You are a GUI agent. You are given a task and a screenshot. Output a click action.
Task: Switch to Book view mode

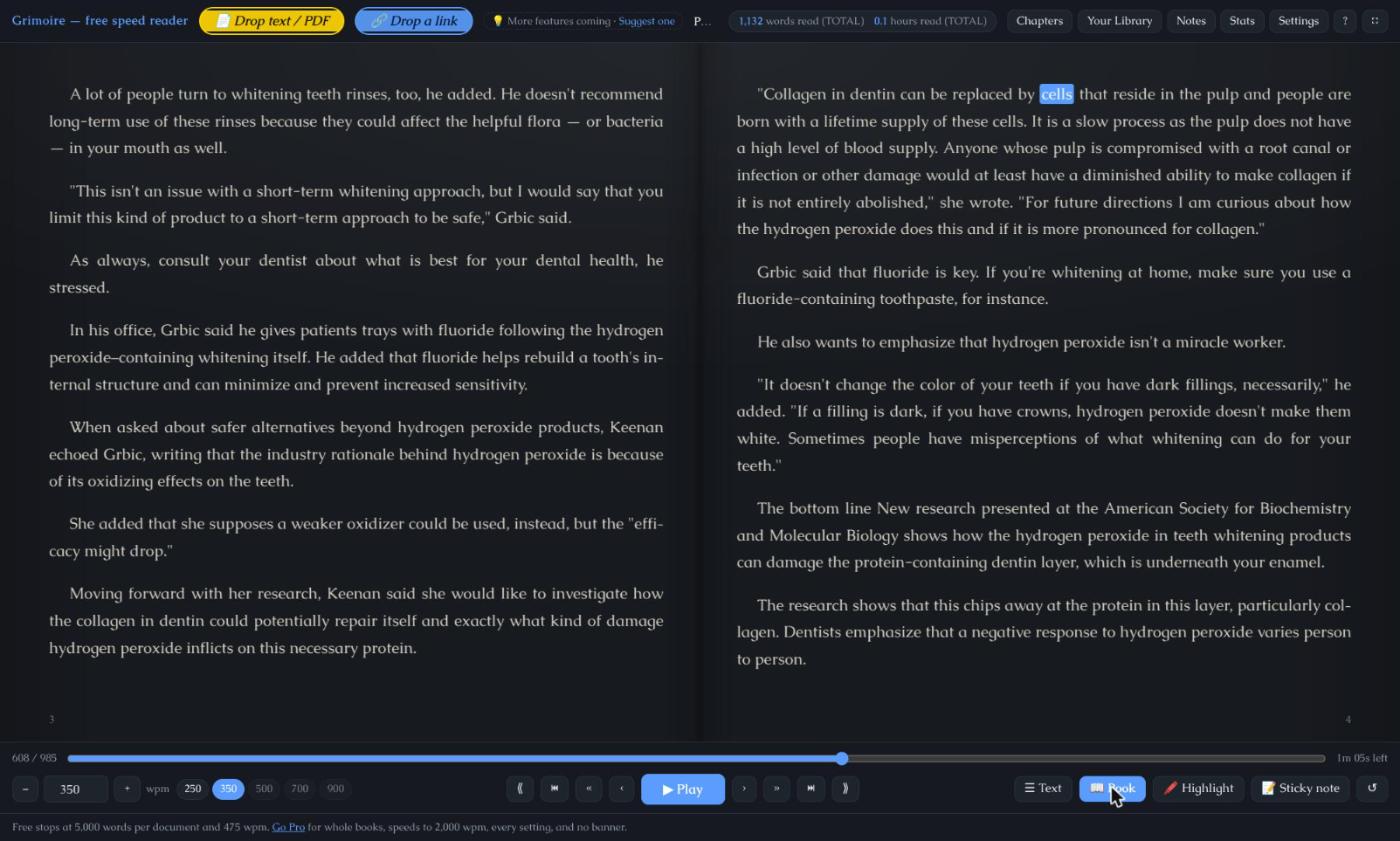tap(1112, 788)
